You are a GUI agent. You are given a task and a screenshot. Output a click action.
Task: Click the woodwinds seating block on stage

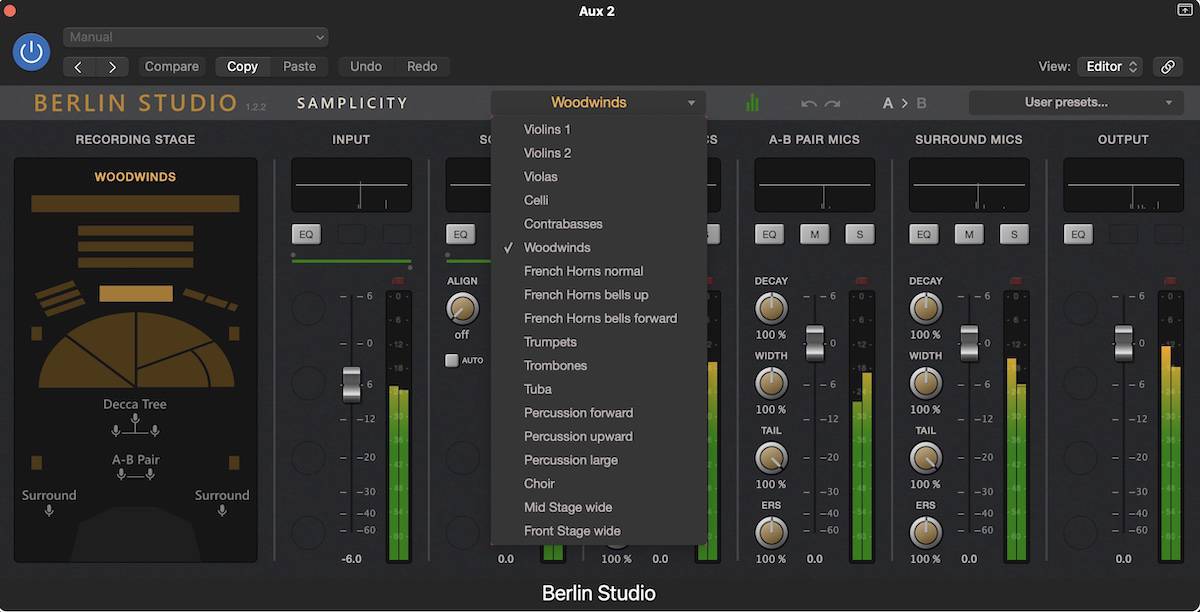136,294
